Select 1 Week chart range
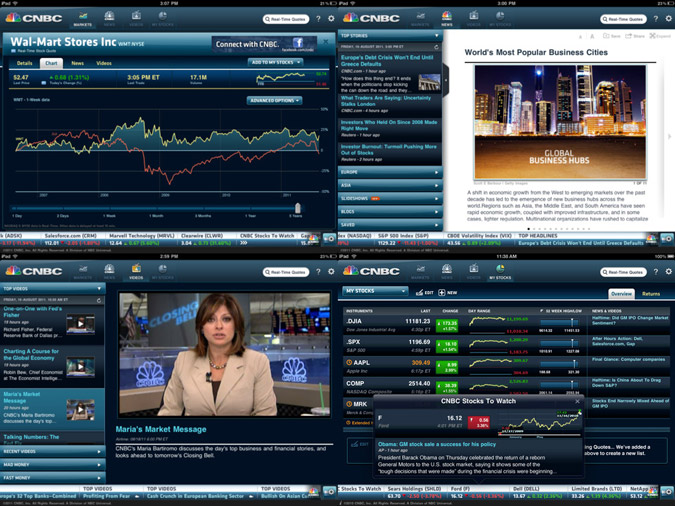This screenshot has width=675, height=506. tap(109, 216)
